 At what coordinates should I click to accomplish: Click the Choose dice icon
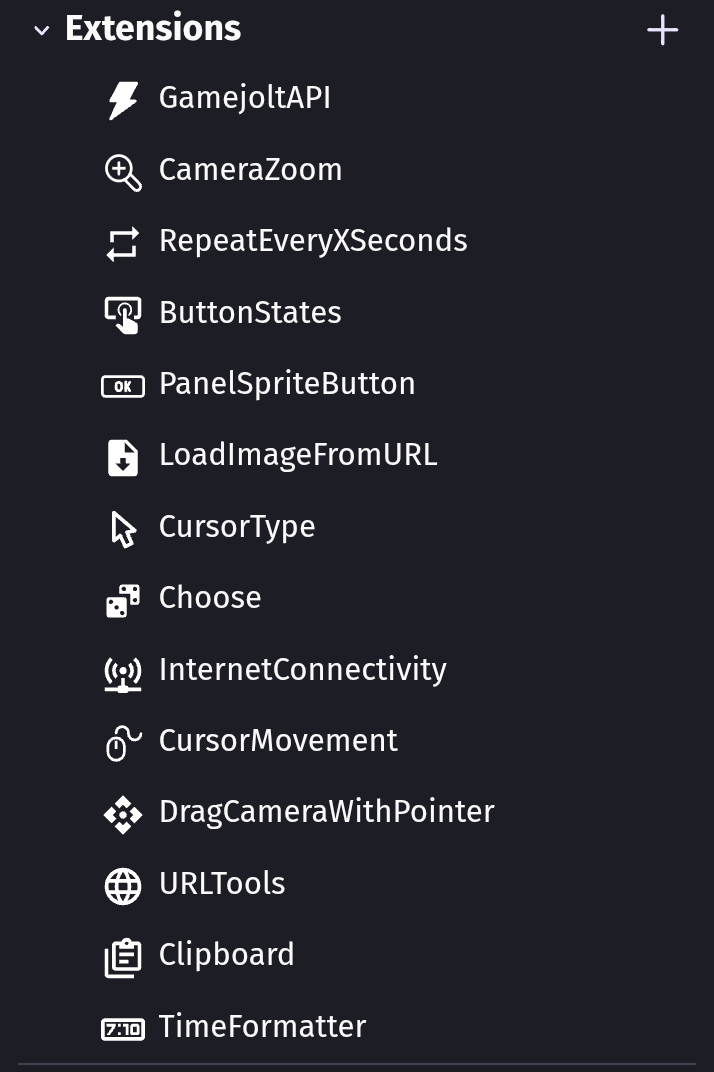[x=123, y=599]
